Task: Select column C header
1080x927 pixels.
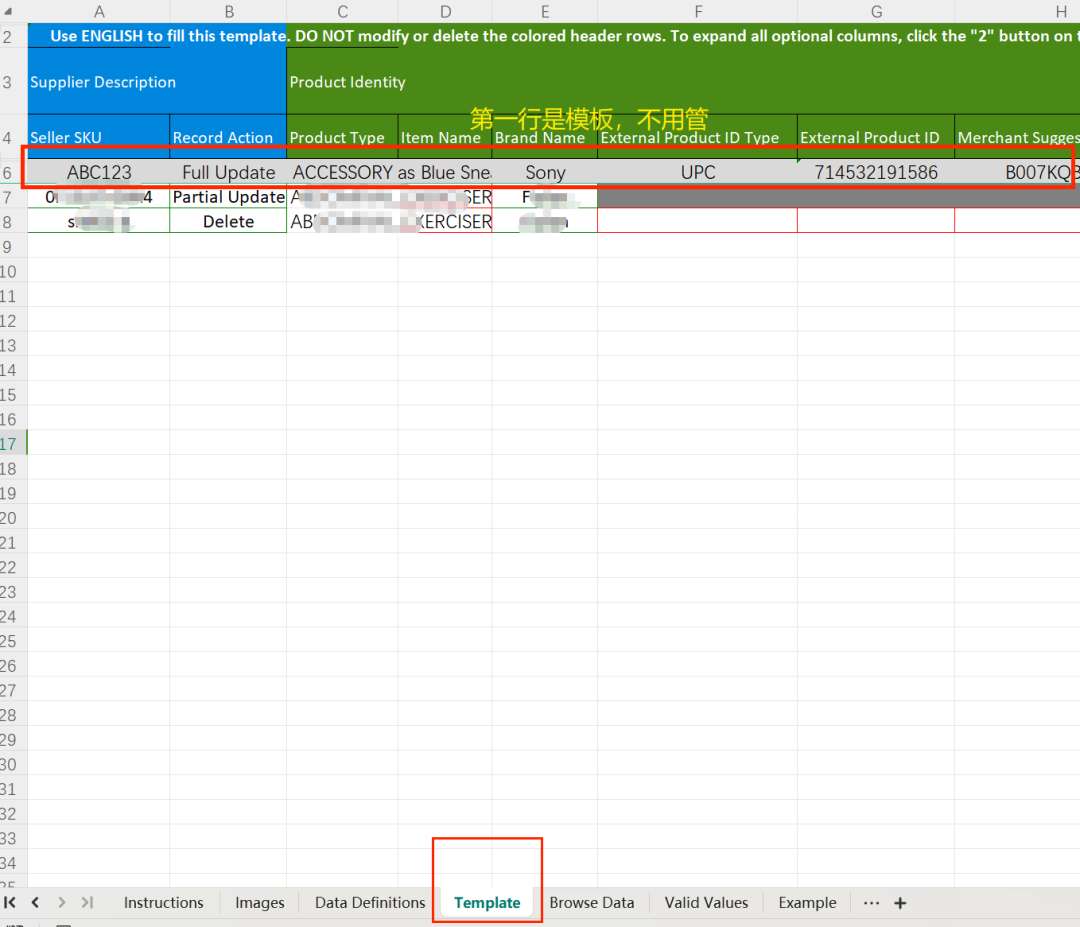Action: click(x=342, y=11)
